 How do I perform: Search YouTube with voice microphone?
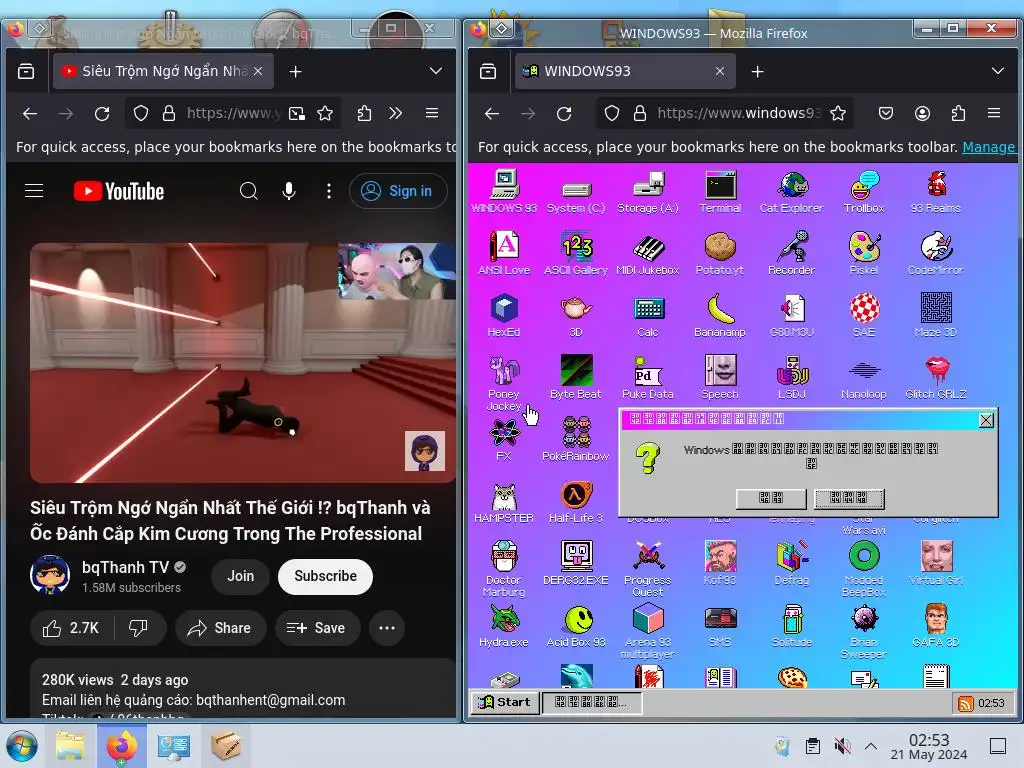(x=289, y=191)
